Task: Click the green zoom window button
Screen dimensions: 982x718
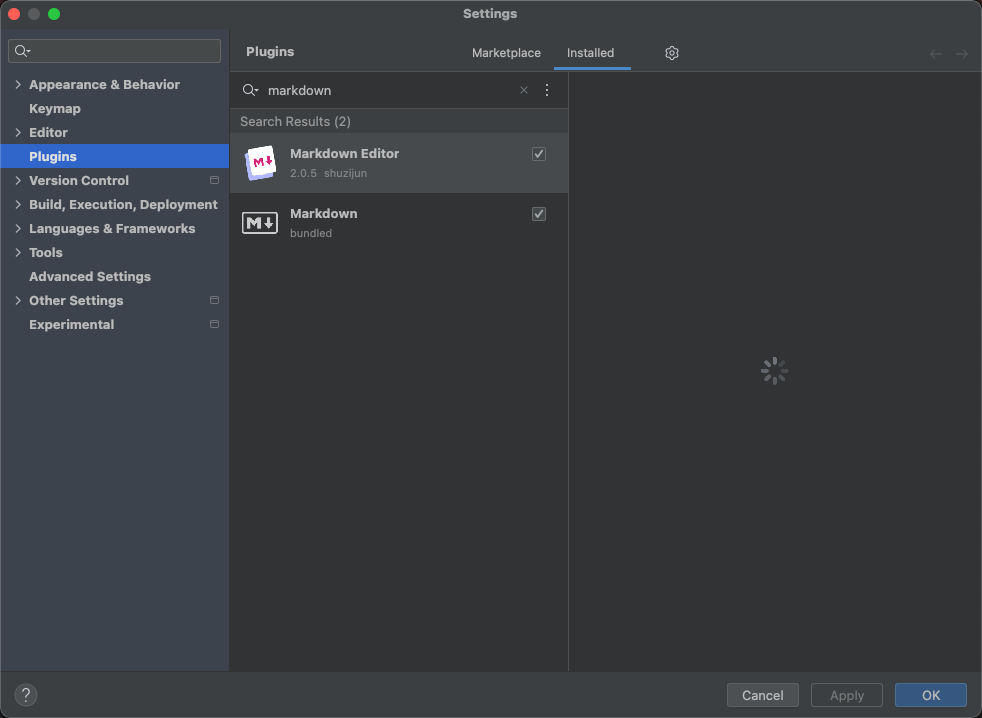Action: click(x=54, y=14)
